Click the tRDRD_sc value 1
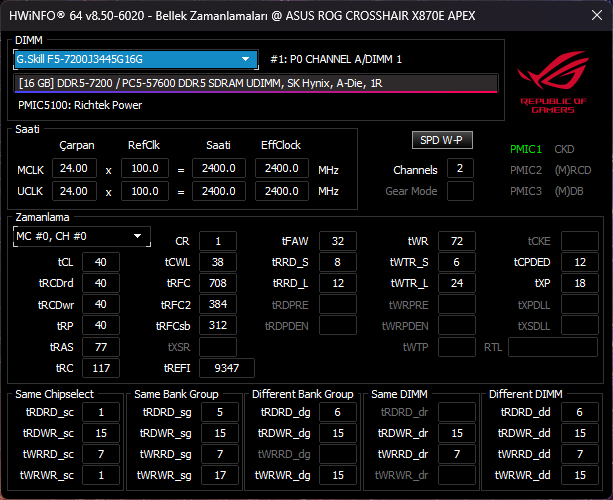The height and width of the screenshot is (500, 613). pyautogui.click(x=101, y=412)
